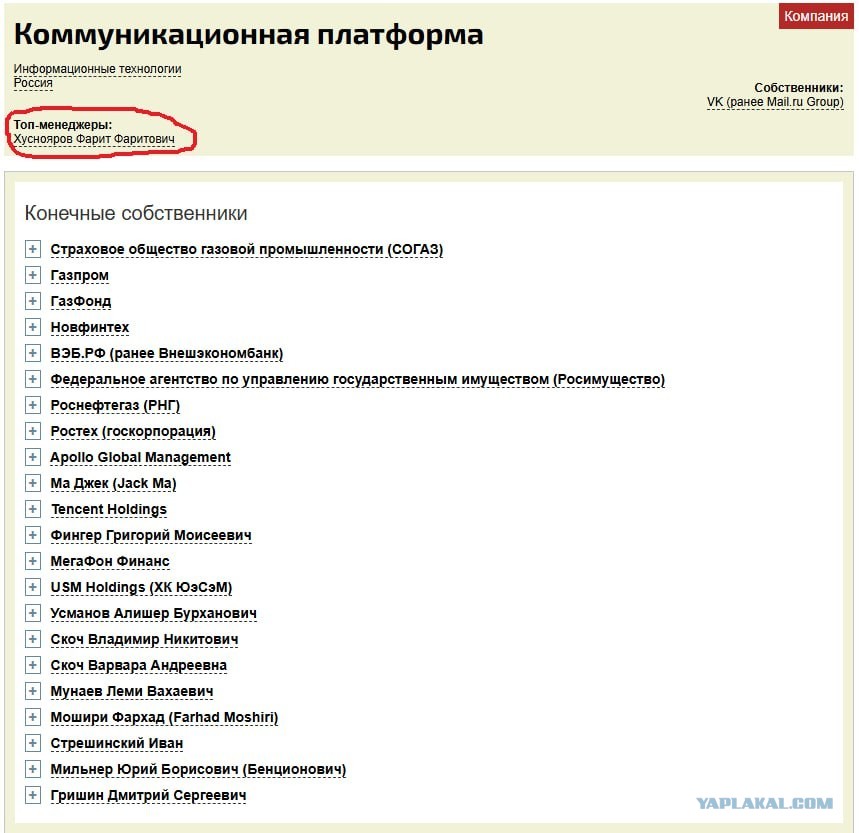Expand the Скоч Владимир plus icon
This screenshot has width=859, height=833.
coord(32,639)
